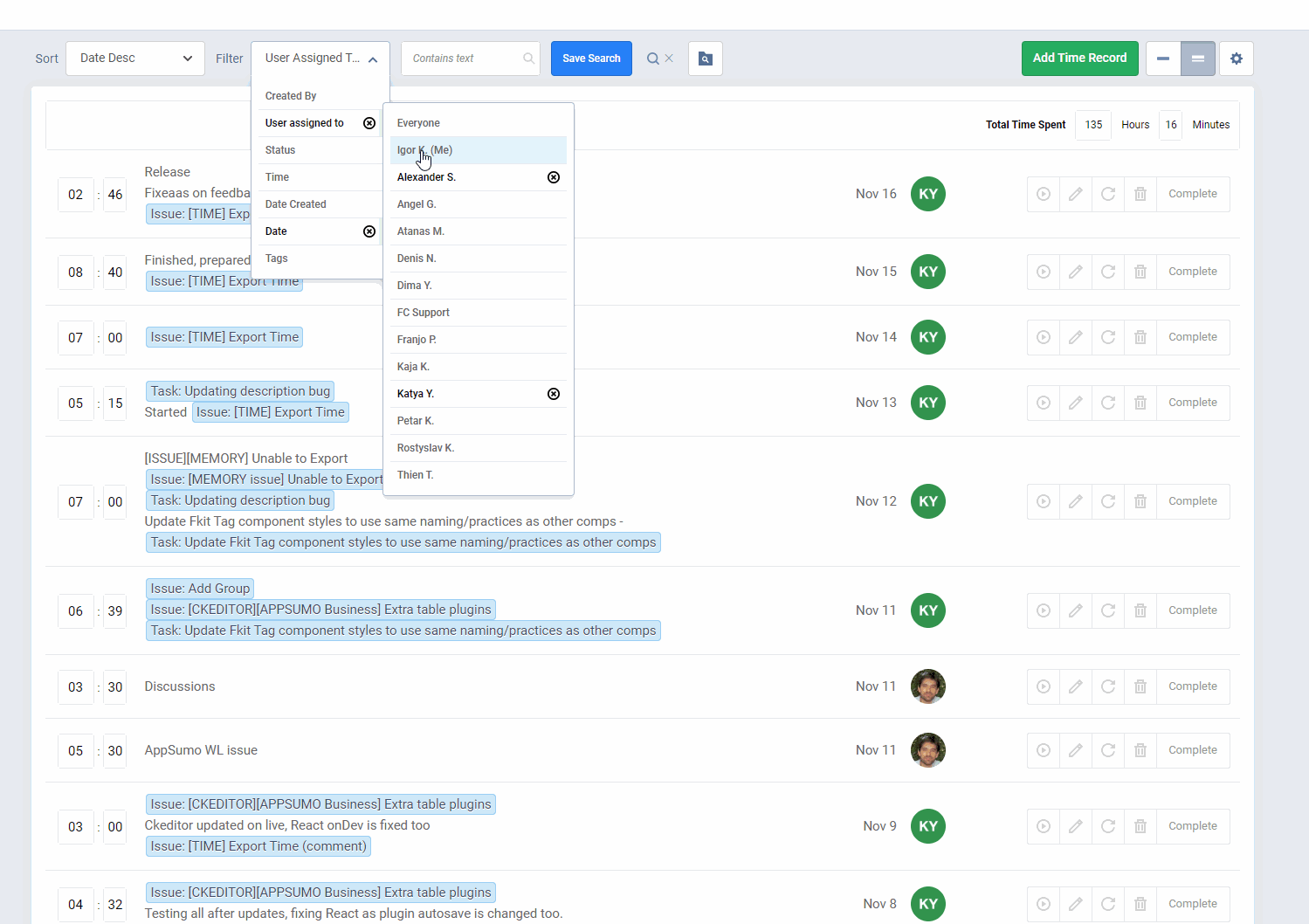
Task: Edit the Nov 12 time record
Action: (1076, 501)
